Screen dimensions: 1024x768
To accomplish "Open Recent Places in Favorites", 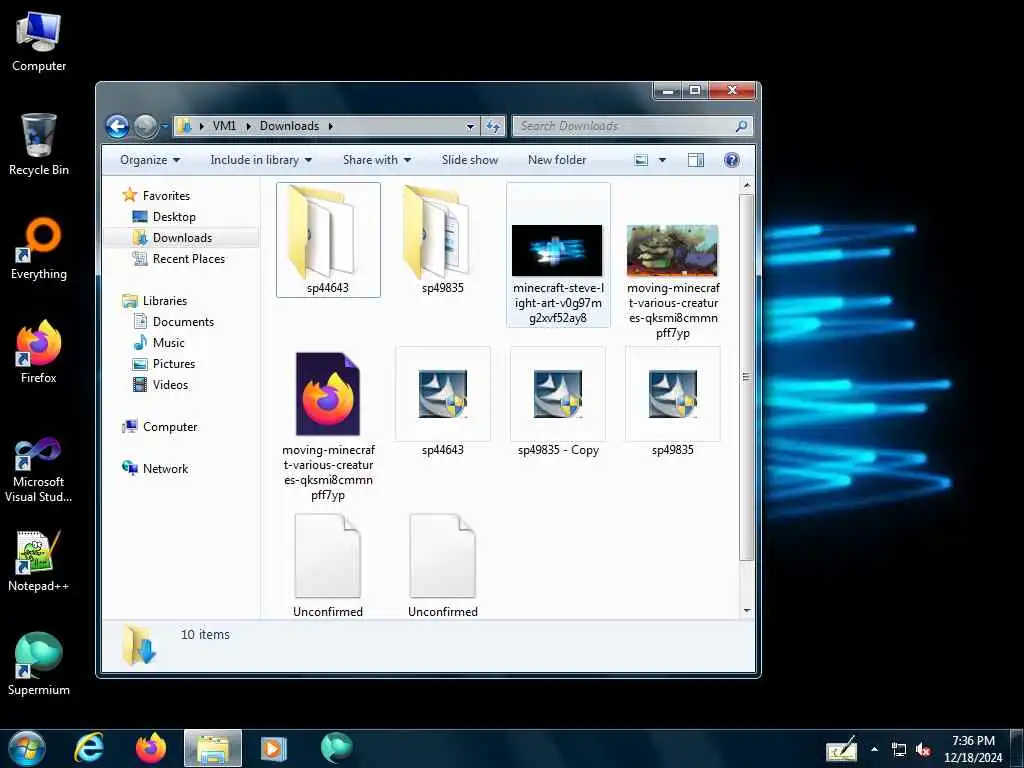I will click(188, 259).
